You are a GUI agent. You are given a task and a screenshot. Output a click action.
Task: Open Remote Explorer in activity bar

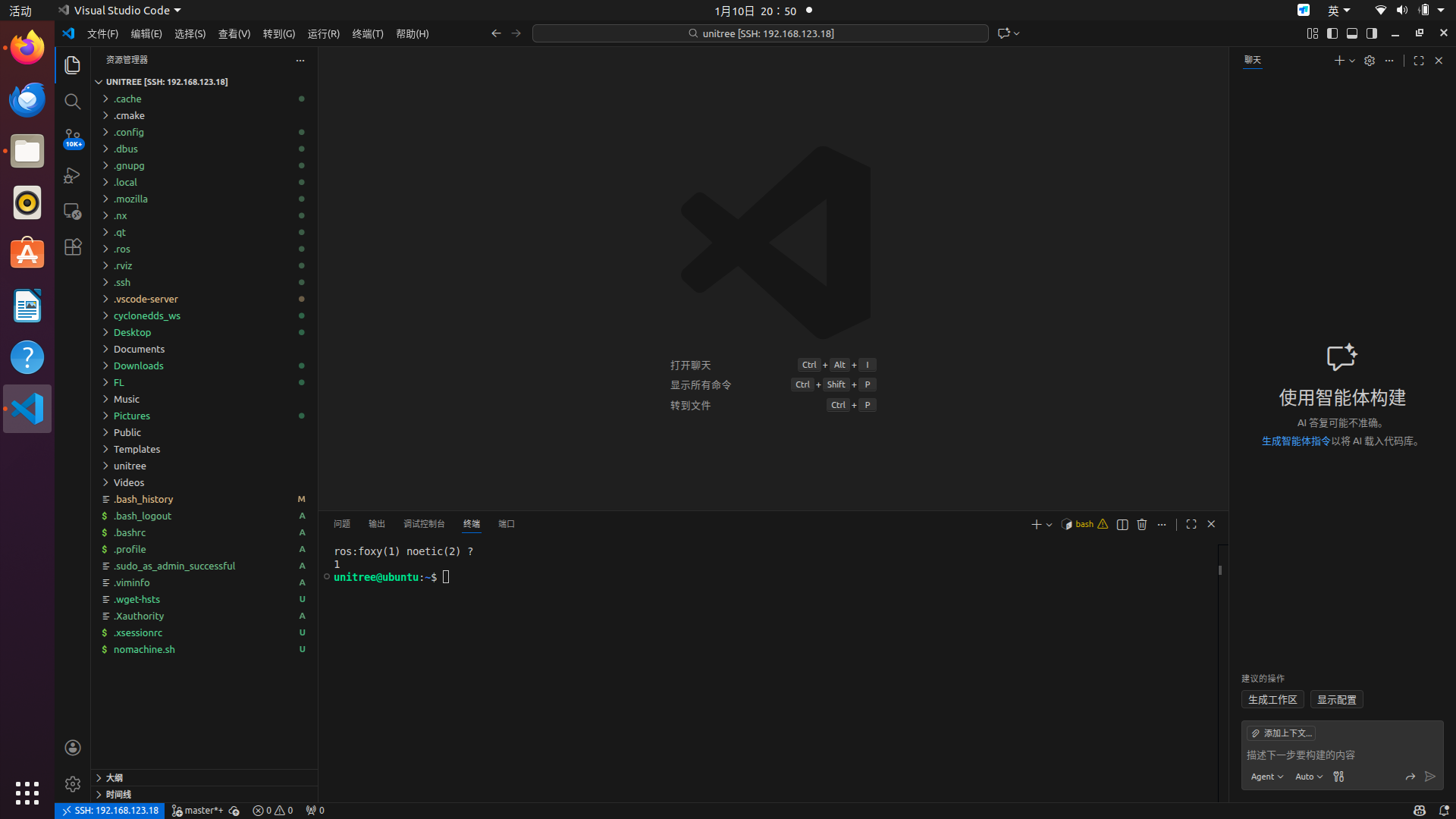(x=72, y=212)
